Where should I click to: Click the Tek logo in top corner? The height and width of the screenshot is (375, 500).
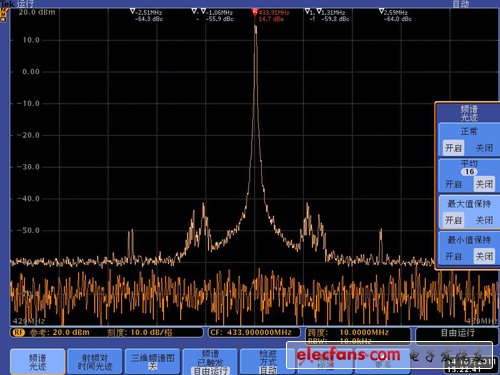point(7,4)
